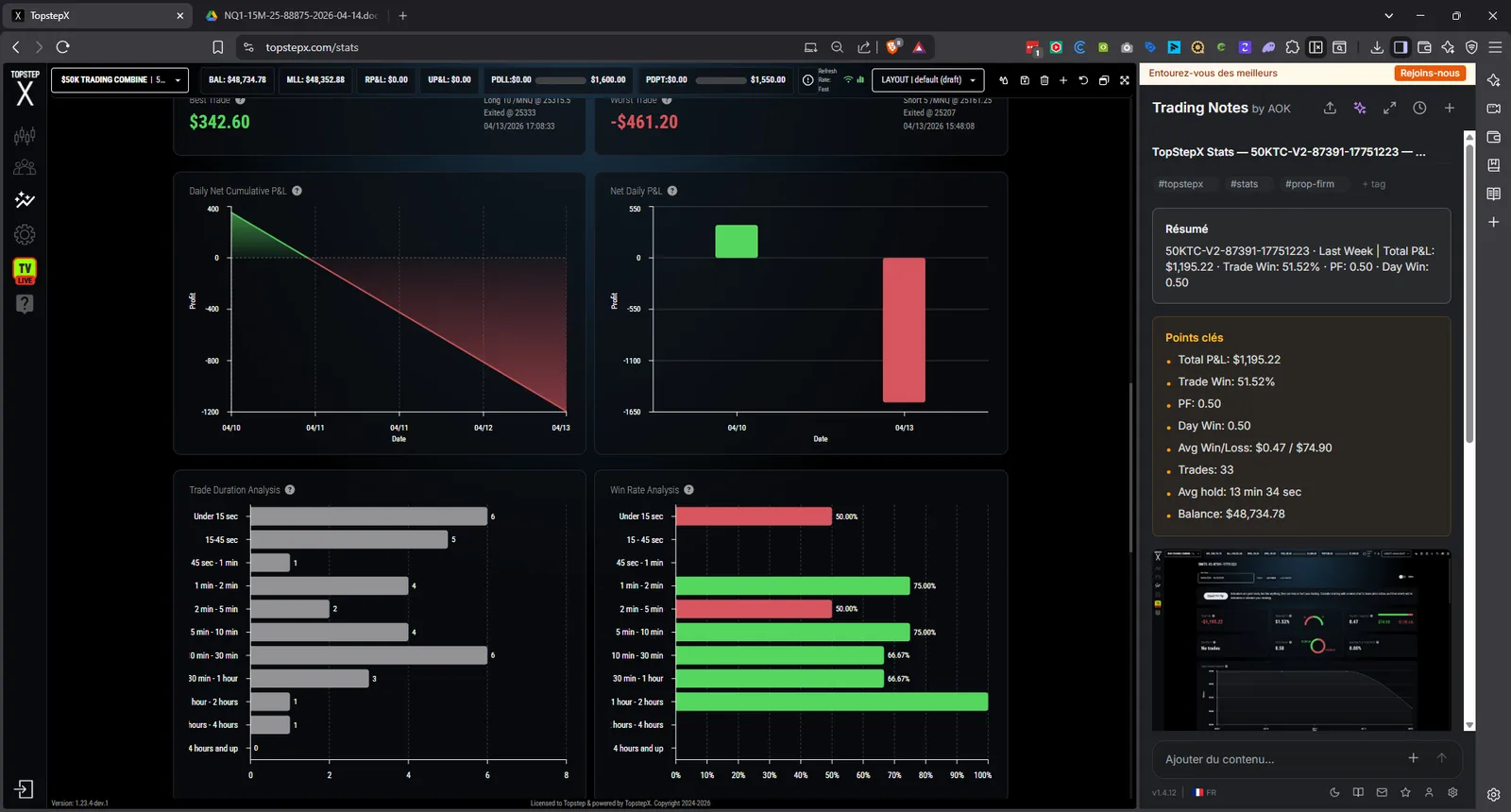Viewport: 1511px width, 812px height.
Task: Open the browser extensions puzzle menu
Action: click(1292, 47)
